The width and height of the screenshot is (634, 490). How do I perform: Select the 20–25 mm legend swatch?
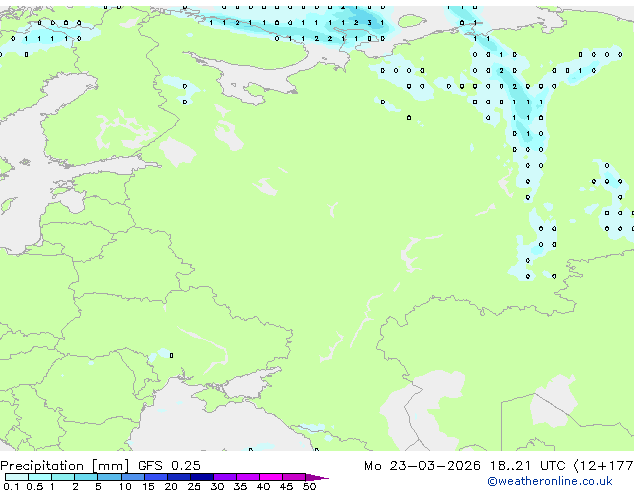[x=179, y=477]
